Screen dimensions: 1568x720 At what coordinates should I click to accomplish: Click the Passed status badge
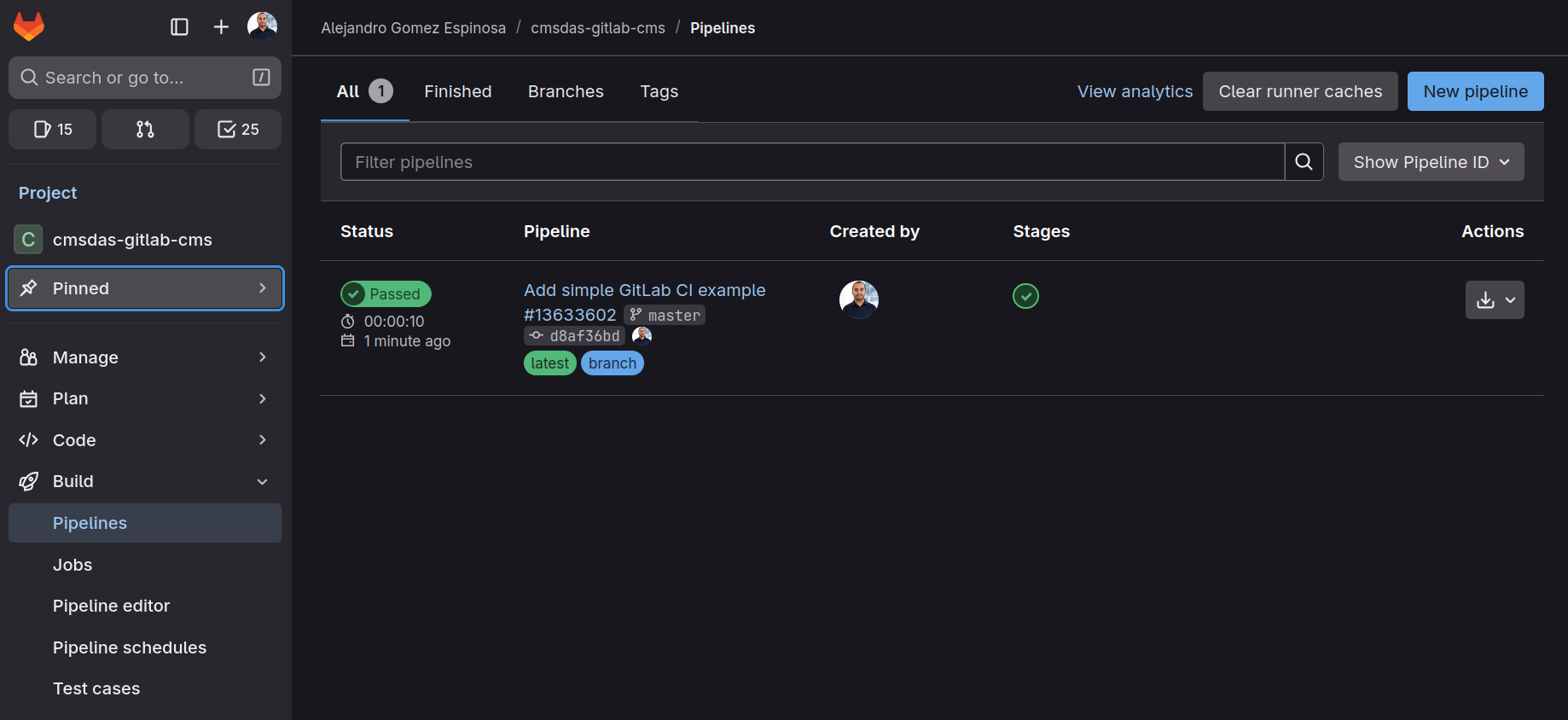pyautogui.click(x=386, y=293)
